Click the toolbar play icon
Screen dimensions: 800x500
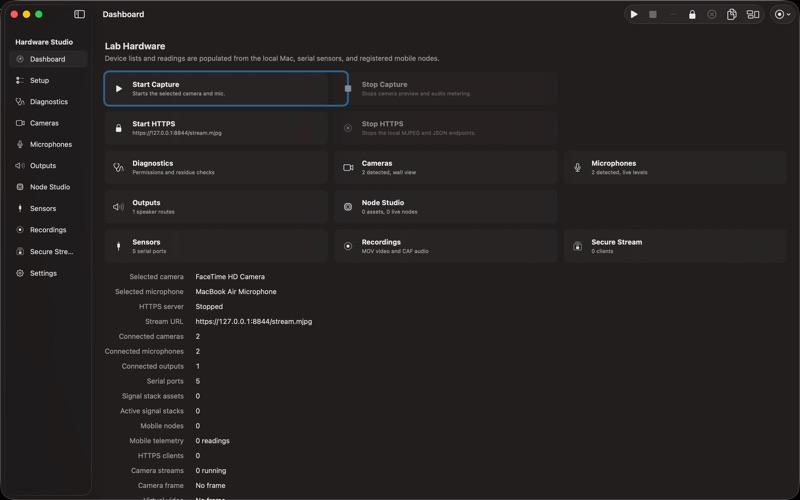(634, 14)
